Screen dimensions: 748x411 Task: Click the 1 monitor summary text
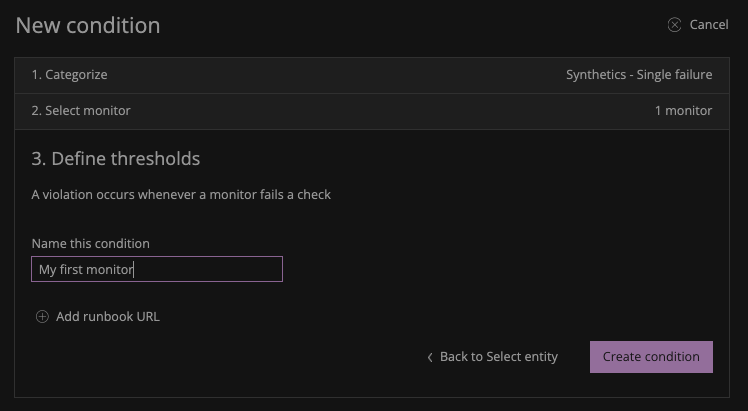point(683,111)
